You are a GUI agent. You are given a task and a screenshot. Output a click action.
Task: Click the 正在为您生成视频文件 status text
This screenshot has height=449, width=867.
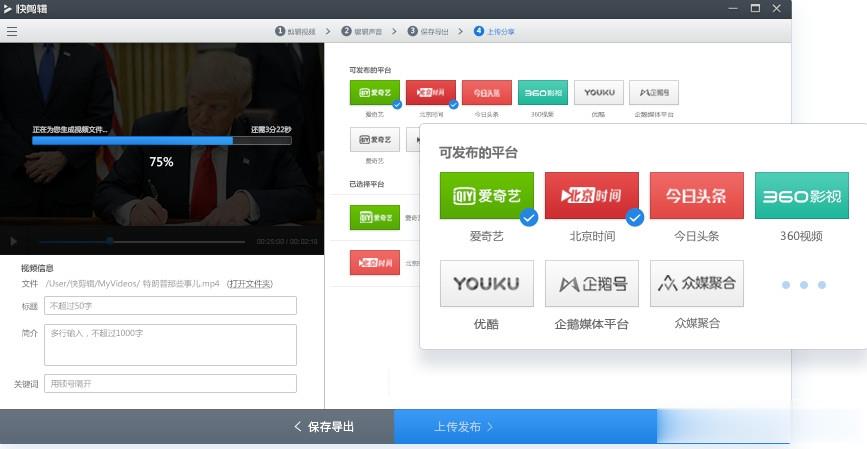point(70,129)
